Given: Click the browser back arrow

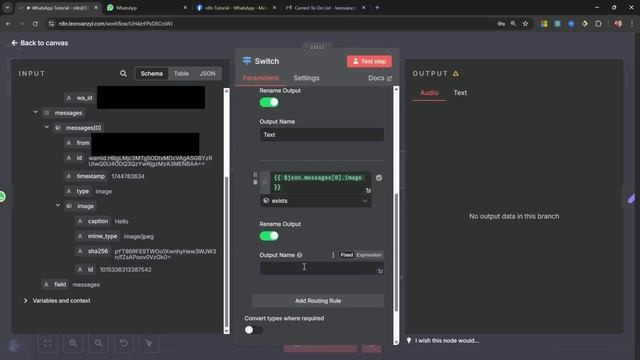Looking at the screenshot, I should 8,24.
